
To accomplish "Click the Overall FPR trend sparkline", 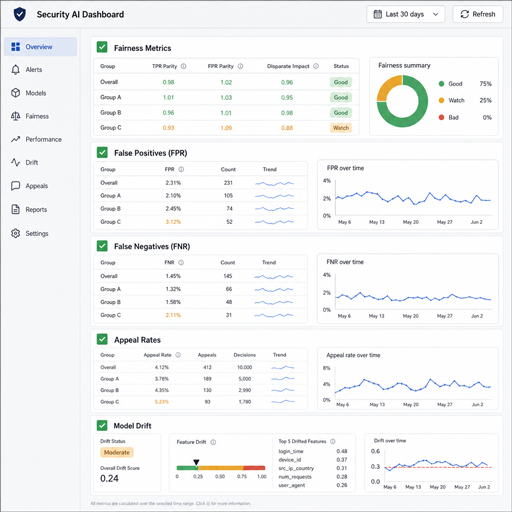I will [274, 183].
